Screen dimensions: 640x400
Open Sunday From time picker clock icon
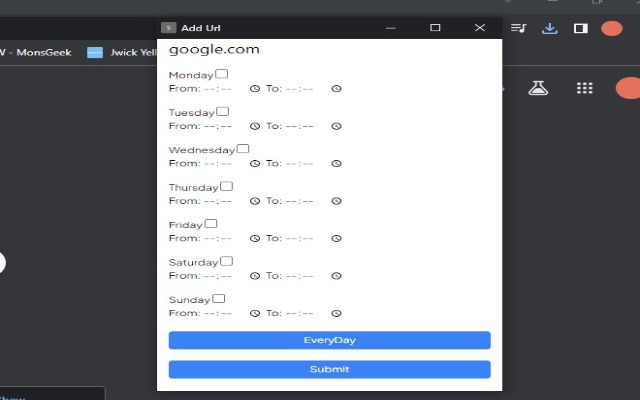point(255,313)
